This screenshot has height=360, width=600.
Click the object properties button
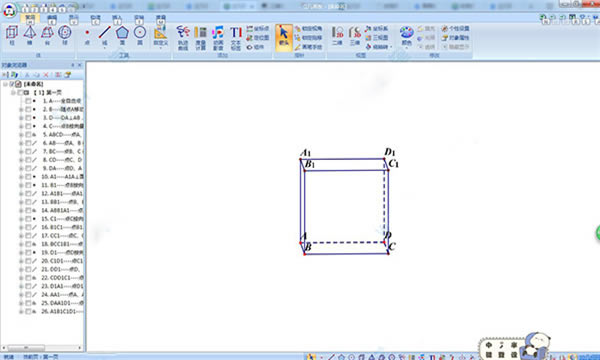(x=455, y=38)
